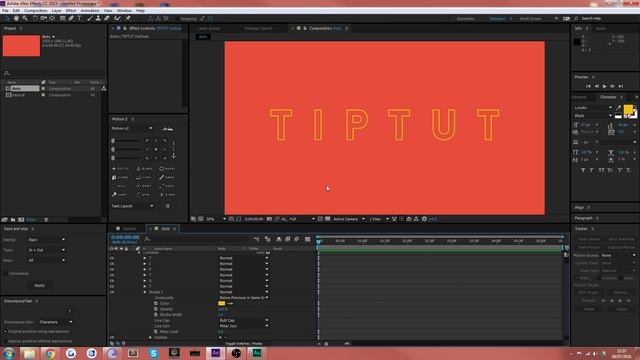Click the timeline current time indicator
The image size is (640, 360).
(318, 242)
